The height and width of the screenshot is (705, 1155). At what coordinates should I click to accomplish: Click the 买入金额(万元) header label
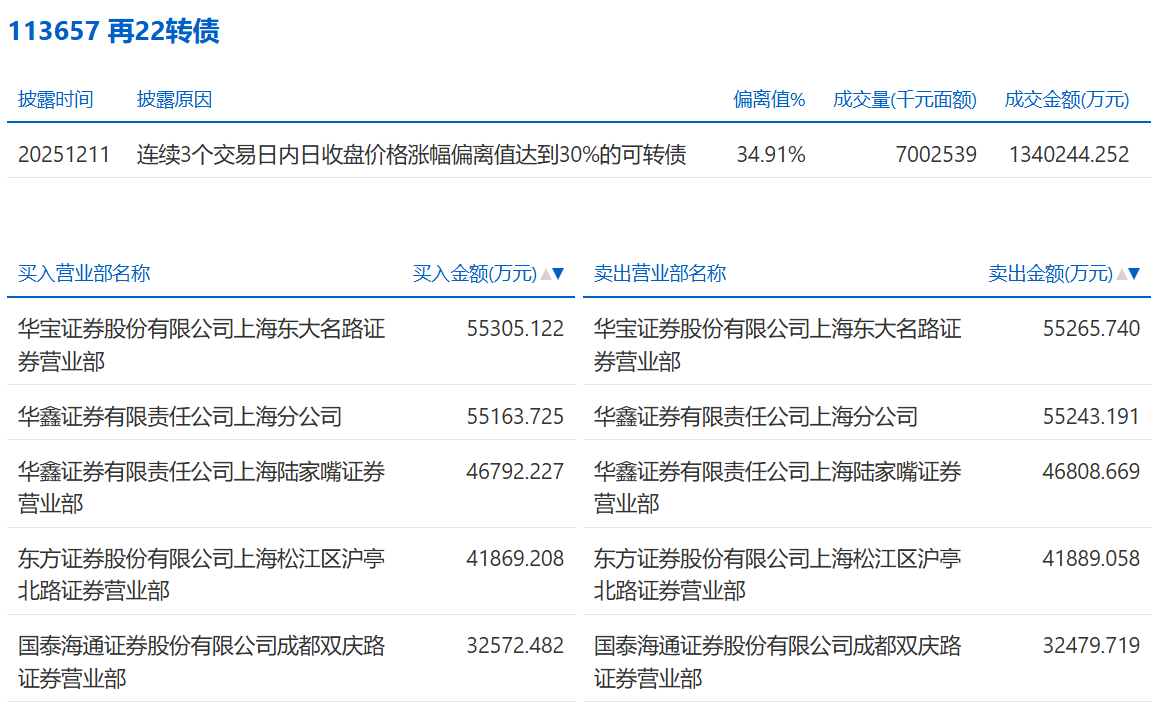pyautogui.click(x=474, y=274)
